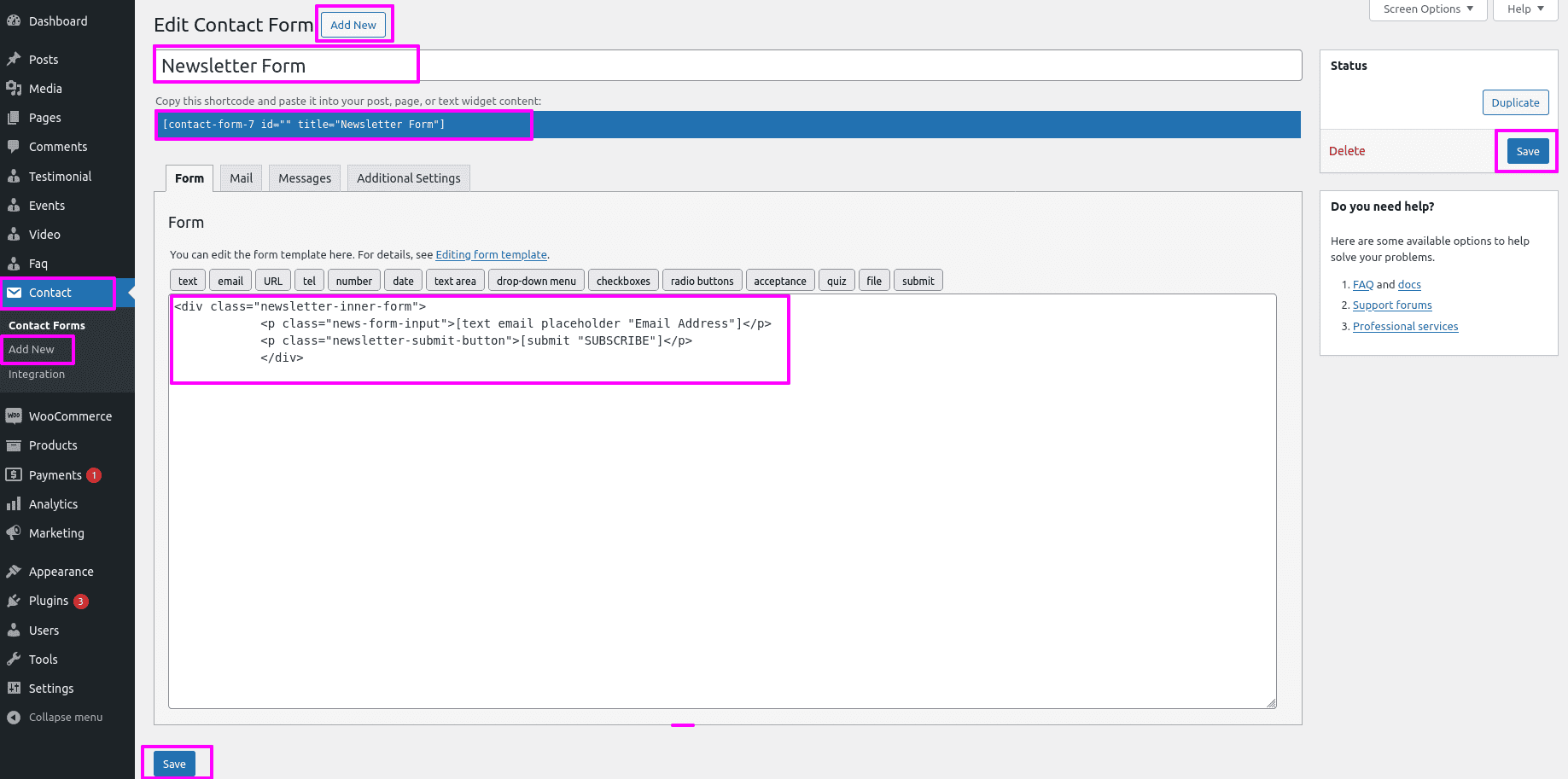The height and width of the screenshot is (779, 1568).
Task: Click the Duplicate button
Action: pos(1515,102)
